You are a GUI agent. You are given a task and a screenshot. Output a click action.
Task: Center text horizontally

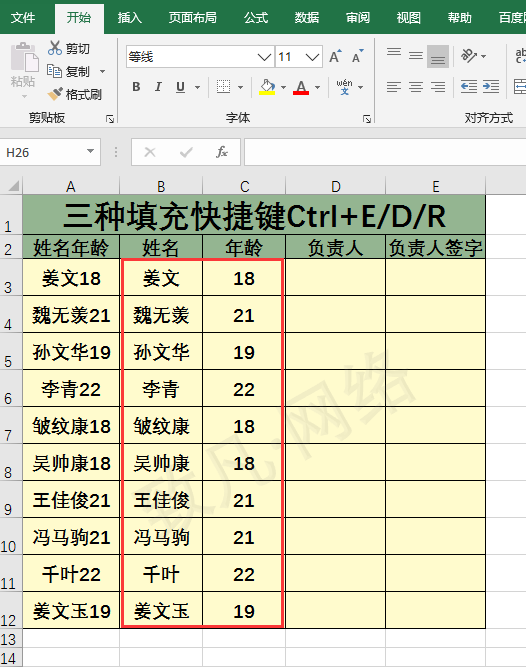[416, 87]
